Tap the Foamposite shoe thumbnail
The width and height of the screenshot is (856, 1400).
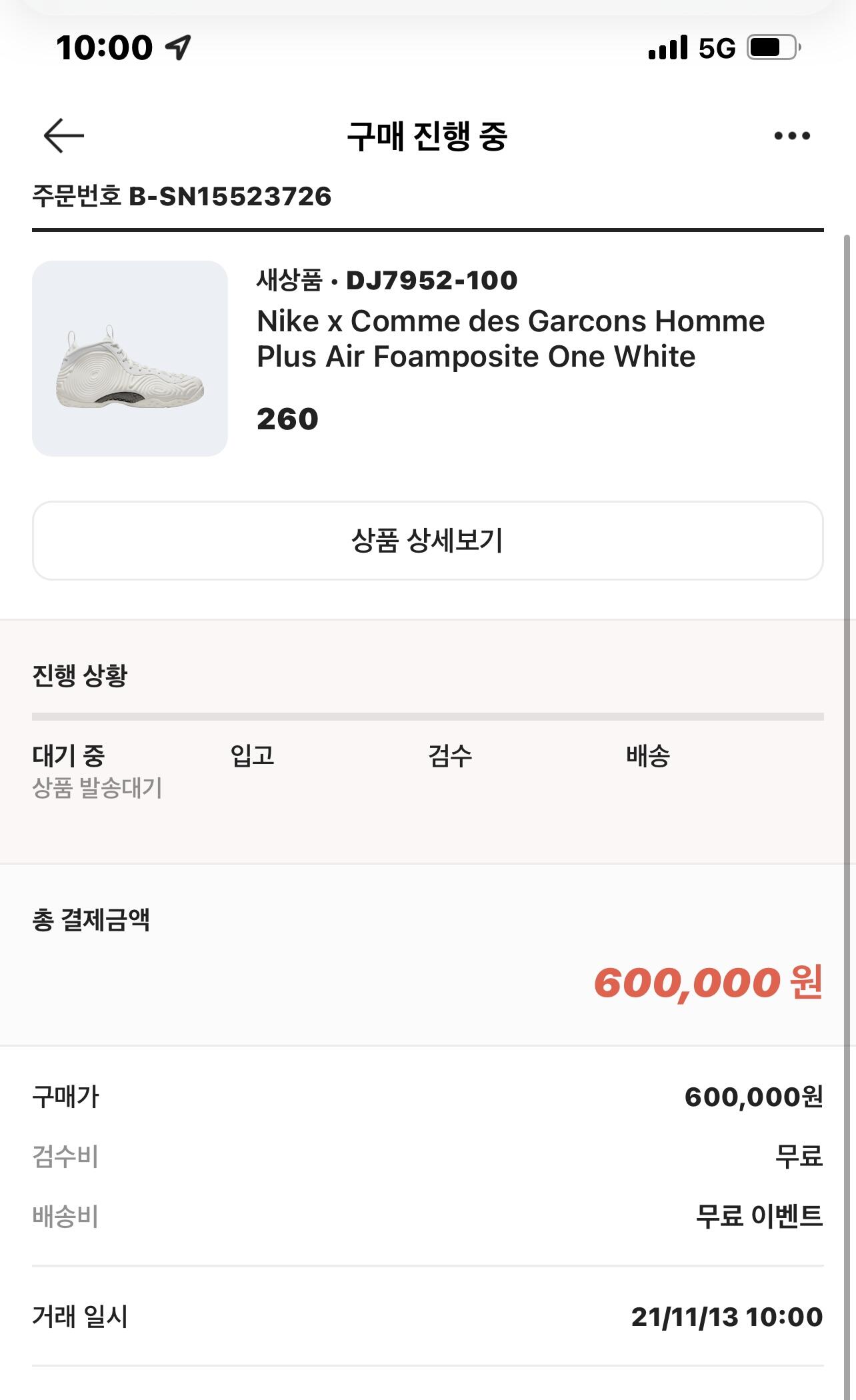point(130,359)
